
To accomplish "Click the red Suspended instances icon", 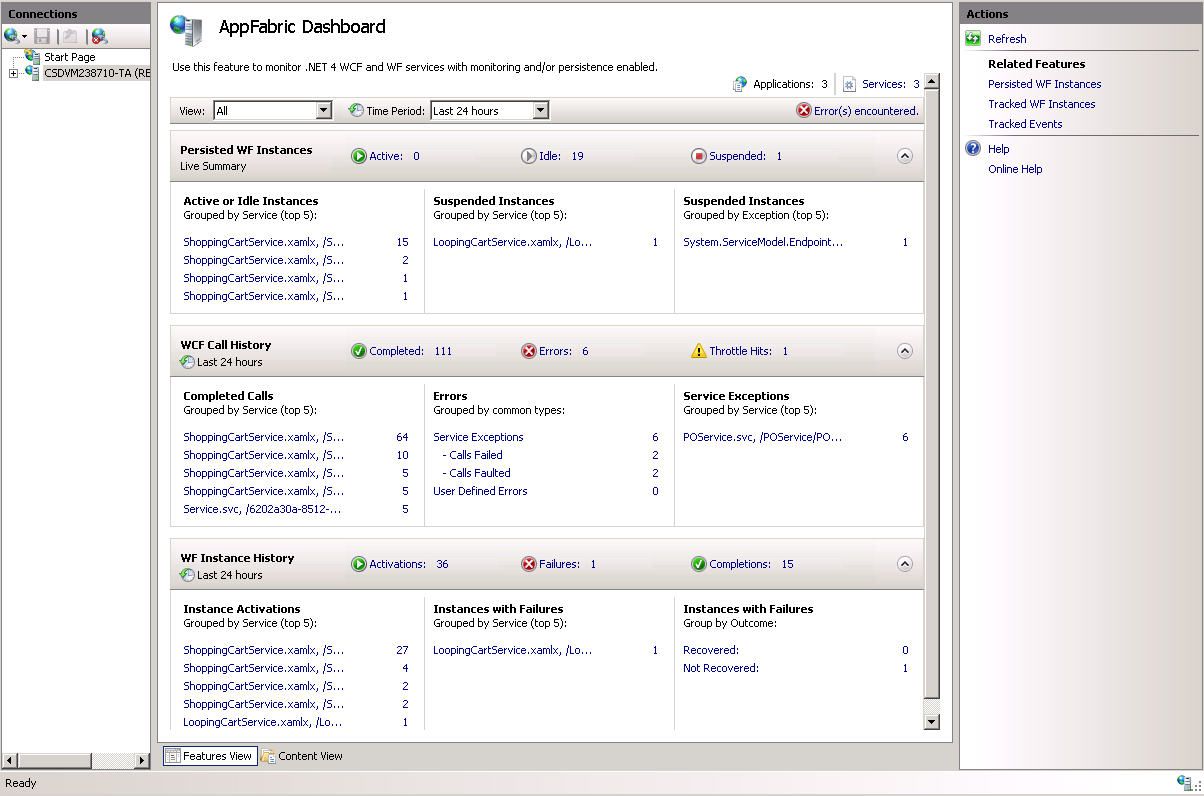I will click(x=699, y=156).
